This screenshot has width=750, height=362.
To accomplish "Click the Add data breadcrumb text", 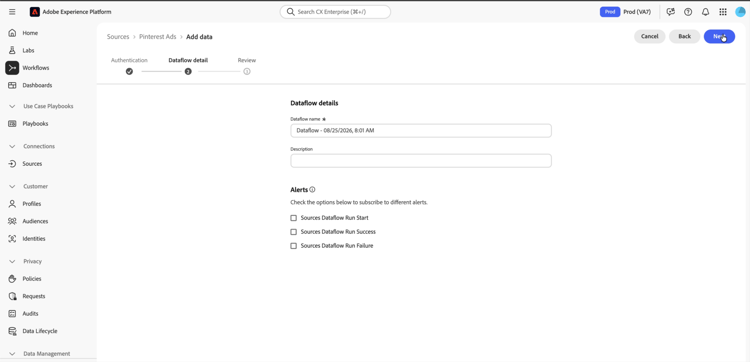I will [199, 37].
